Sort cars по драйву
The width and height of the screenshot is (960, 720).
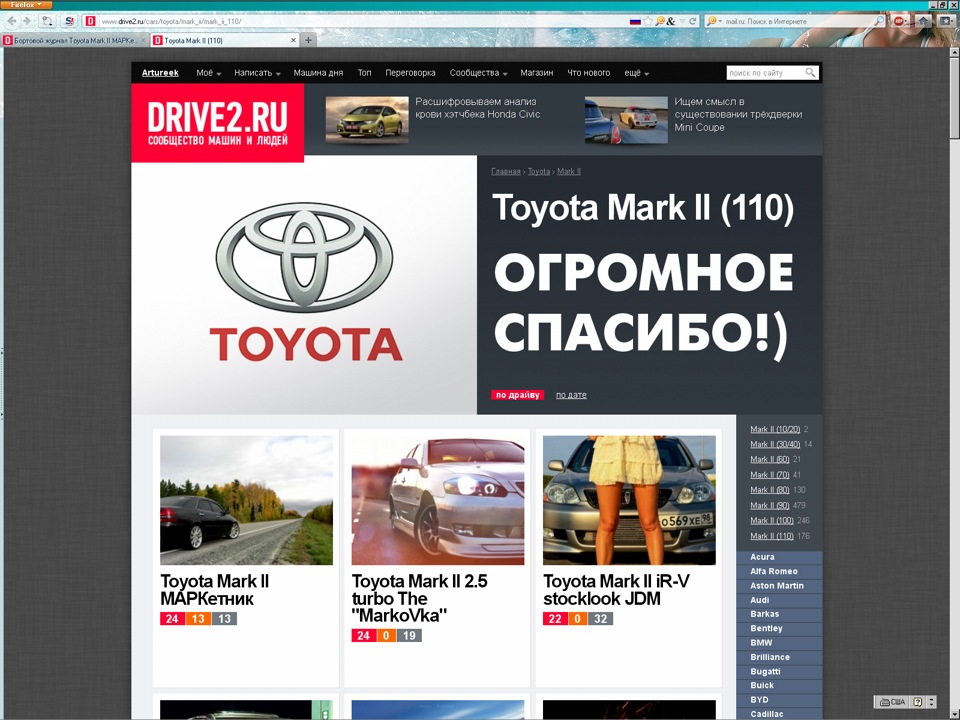517,395
